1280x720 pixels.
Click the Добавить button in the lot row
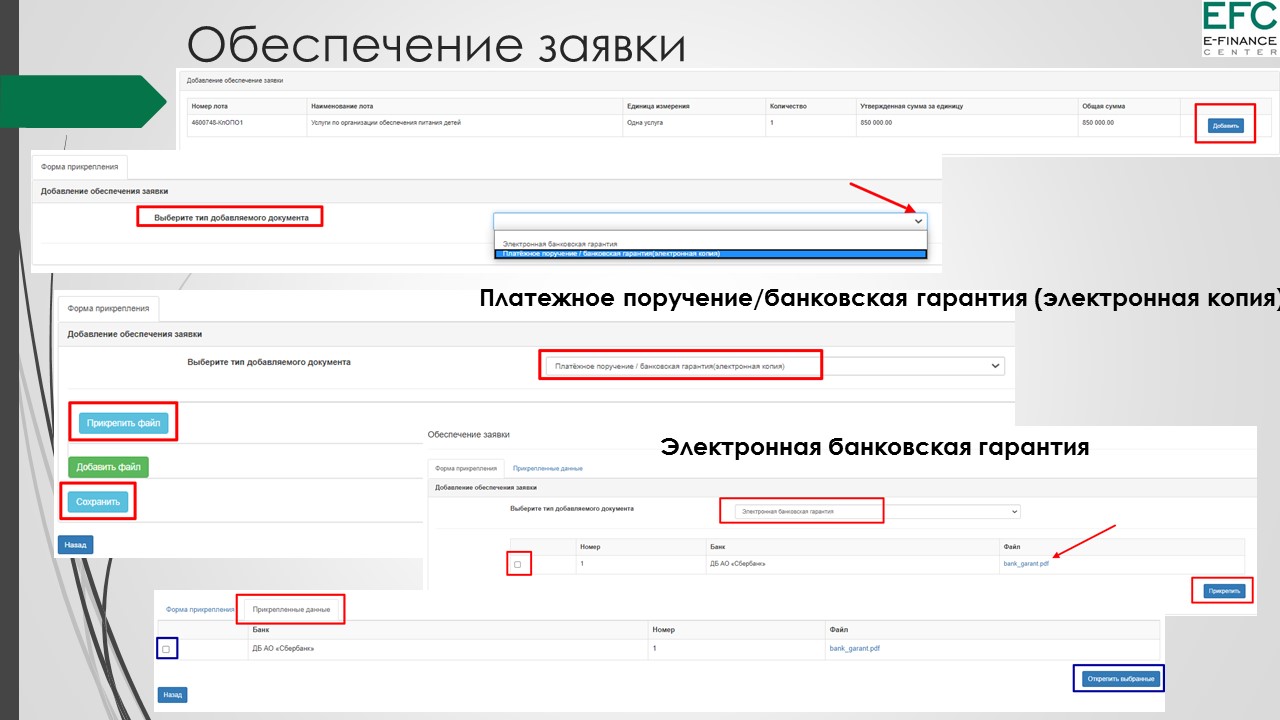point(1225,126)
